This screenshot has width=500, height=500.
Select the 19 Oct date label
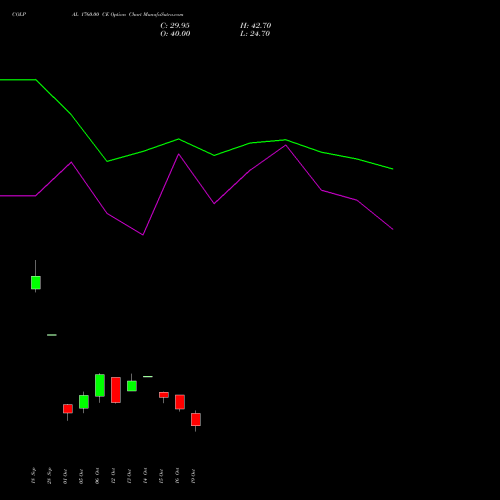click(x=193, y=476)
